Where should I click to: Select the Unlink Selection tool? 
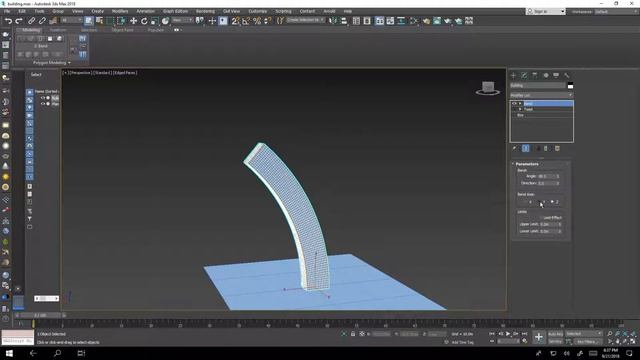pos(42,21)
